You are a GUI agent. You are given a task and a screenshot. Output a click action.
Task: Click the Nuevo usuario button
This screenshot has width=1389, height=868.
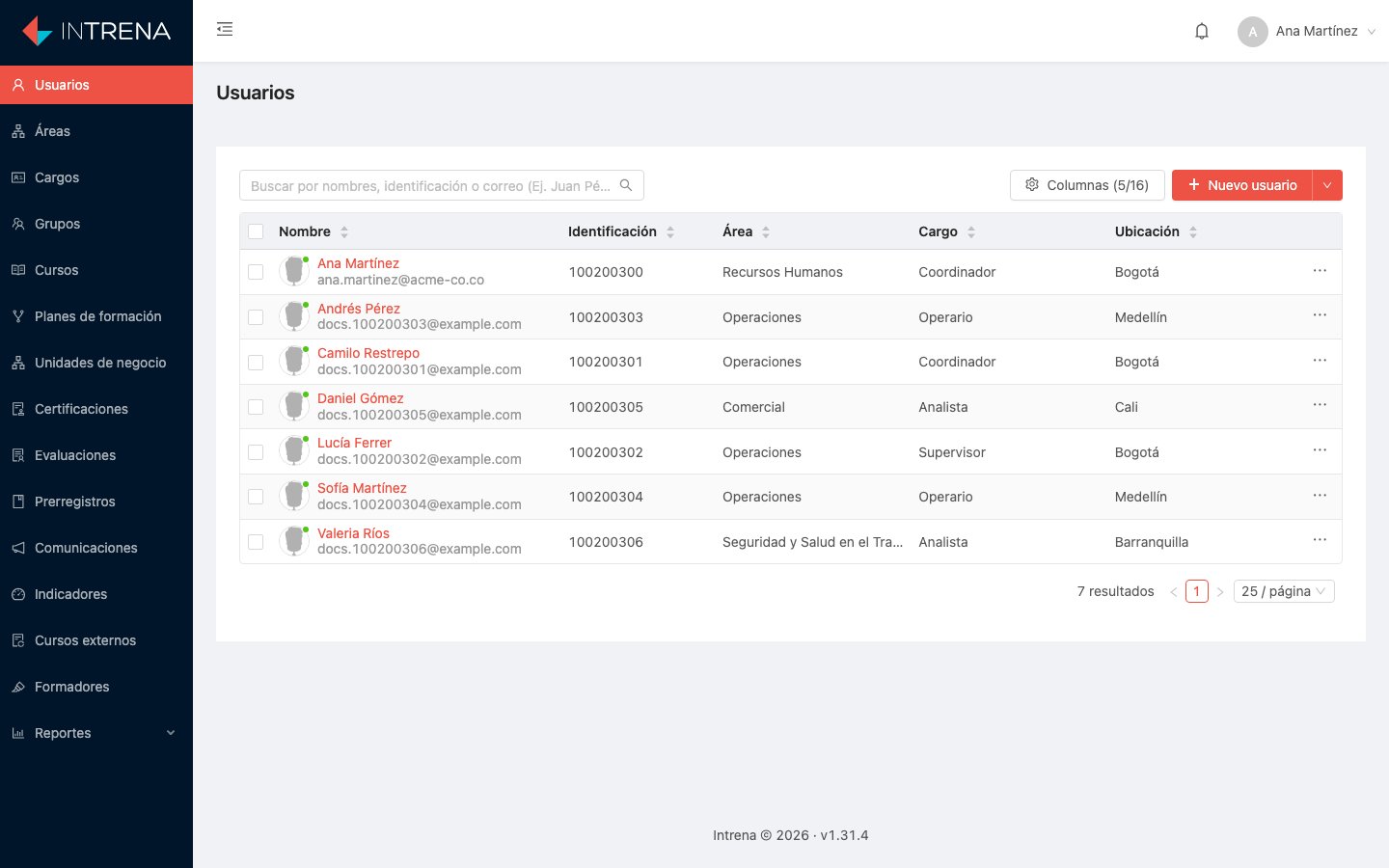coord(1242,185)
